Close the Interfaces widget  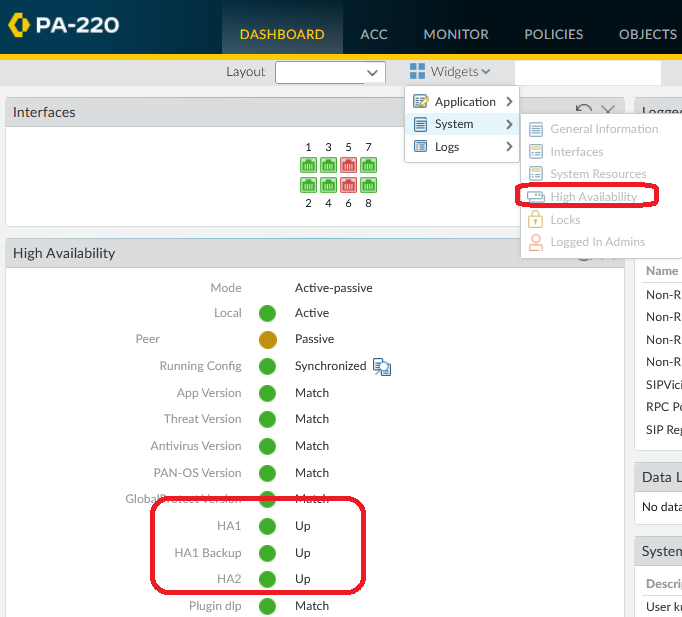[607, 111]
